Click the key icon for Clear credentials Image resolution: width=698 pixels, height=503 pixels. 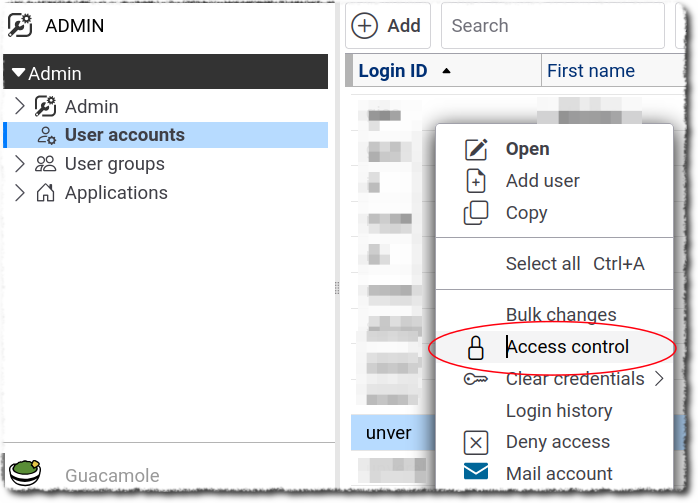click(x=477, y=379)
